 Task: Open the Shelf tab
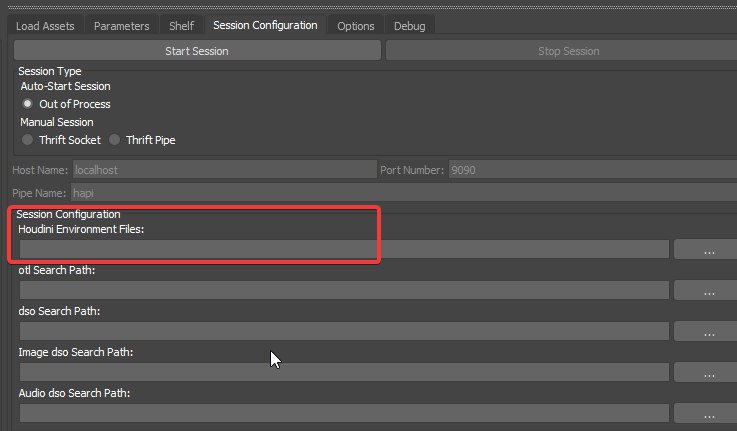click(x=181, y=26)
